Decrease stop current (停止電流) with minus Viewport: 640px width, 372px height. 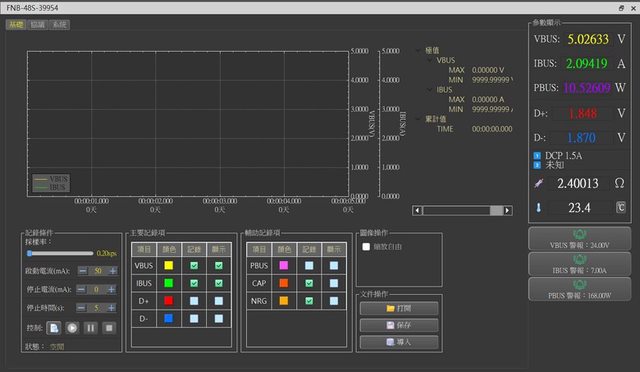[81, 290]
